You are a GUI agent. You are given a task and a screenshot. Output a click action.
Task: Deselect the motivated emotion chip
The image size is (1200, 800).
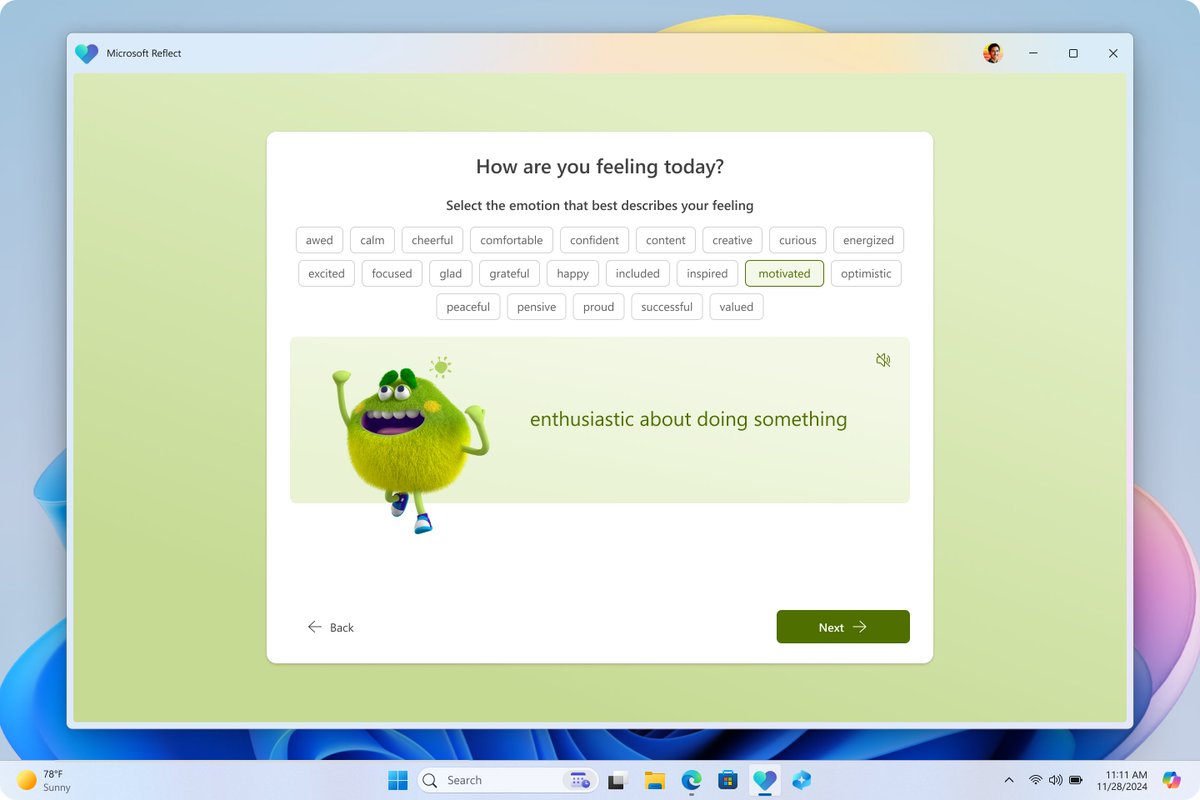pos(784,273)
